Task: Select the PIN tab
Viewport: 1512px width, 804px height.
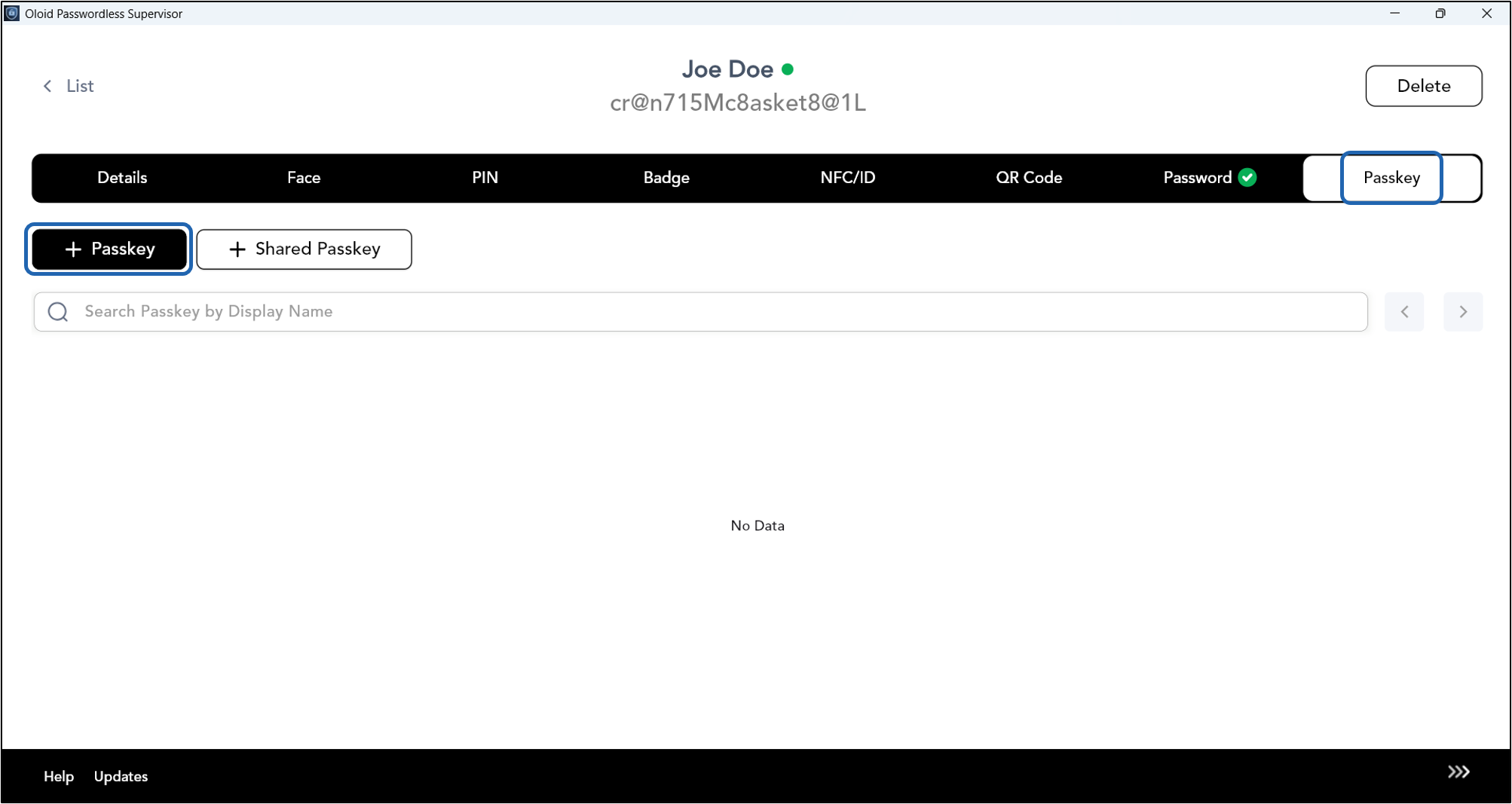Action: coord(485,178)
